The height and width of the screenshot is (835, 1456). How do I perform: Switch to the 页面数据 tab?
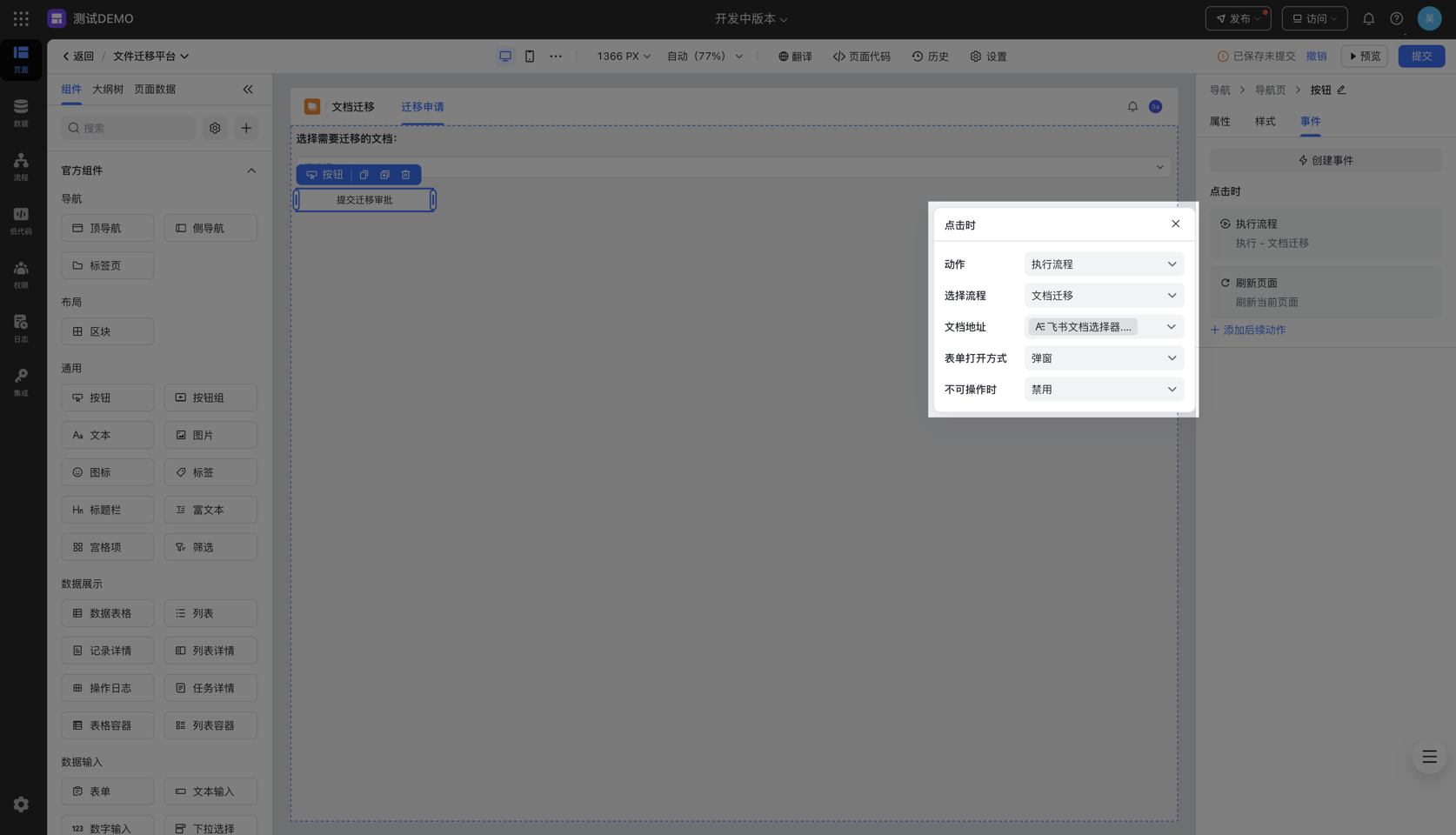coord(155,89)
